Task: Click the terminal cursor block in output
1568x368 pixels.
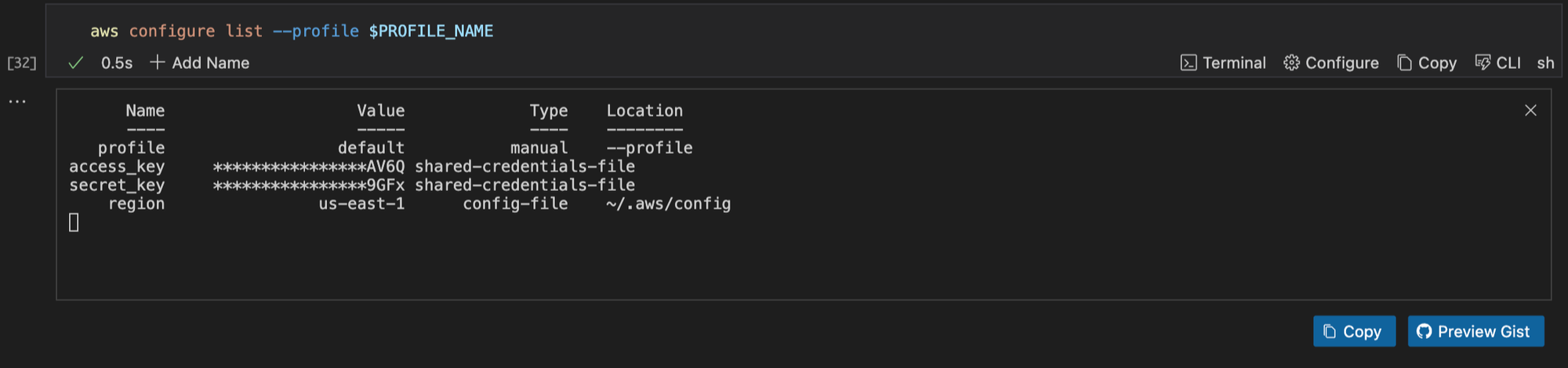Action: click(74, 223)
